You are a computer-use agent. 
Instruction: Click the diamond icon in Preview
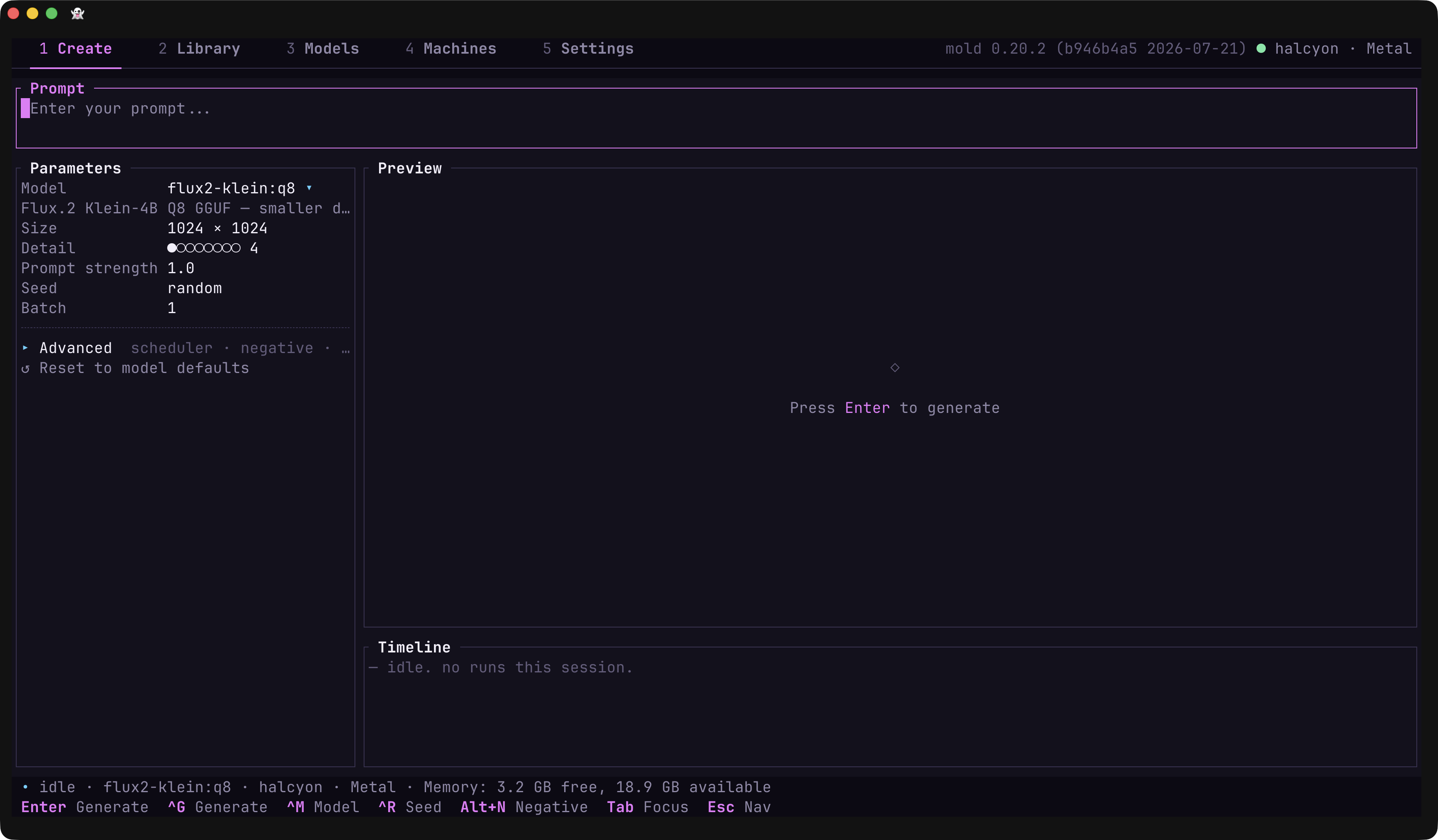[895, 368]
